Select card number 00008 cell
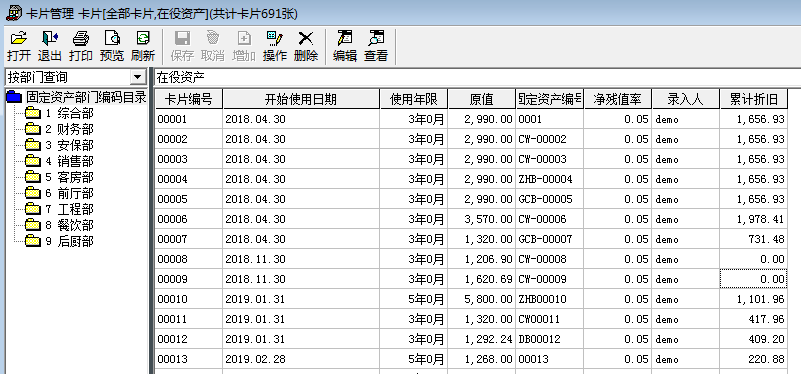Screen dimensions: 801x374 click(x=189, y=260)
